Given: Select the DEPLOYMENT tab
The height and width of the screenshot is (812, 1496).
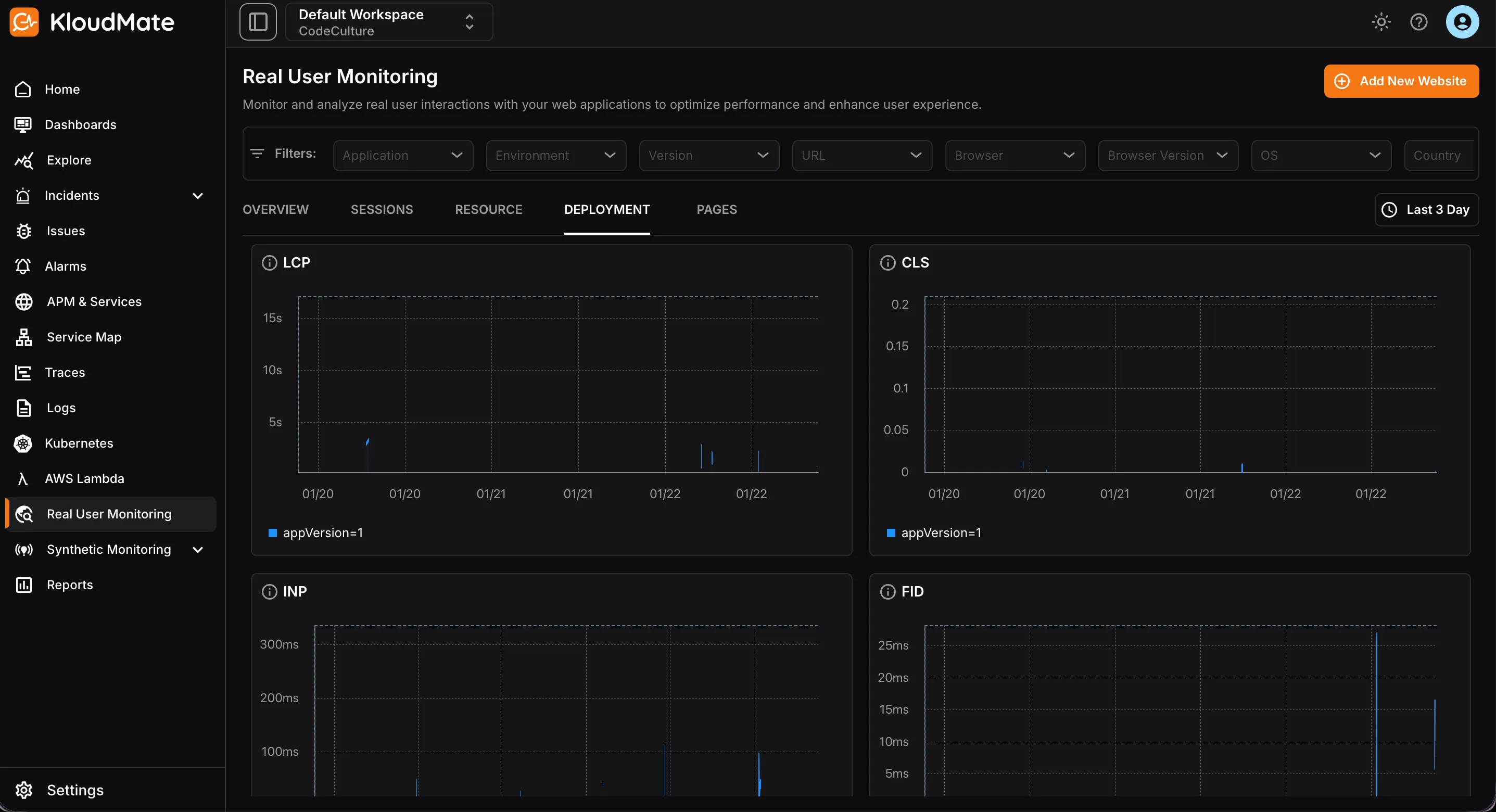Looking at the screenshot, I should coord(607,210).
